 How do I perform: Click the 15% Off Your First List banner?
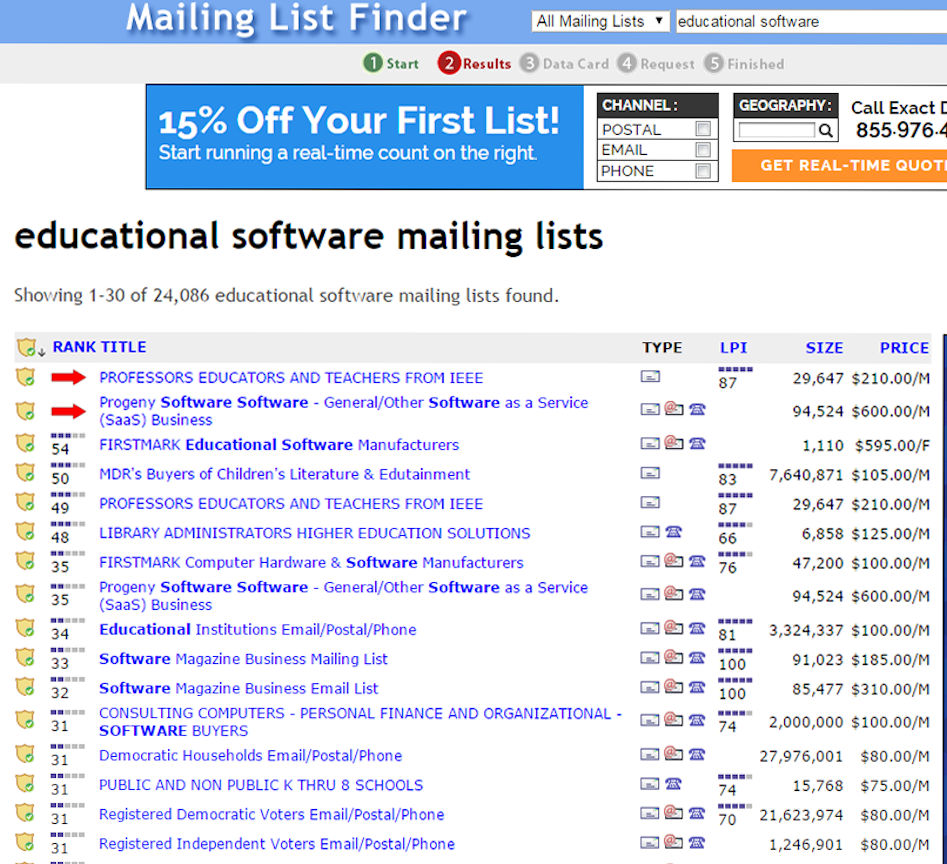click(x=365, y=137)
